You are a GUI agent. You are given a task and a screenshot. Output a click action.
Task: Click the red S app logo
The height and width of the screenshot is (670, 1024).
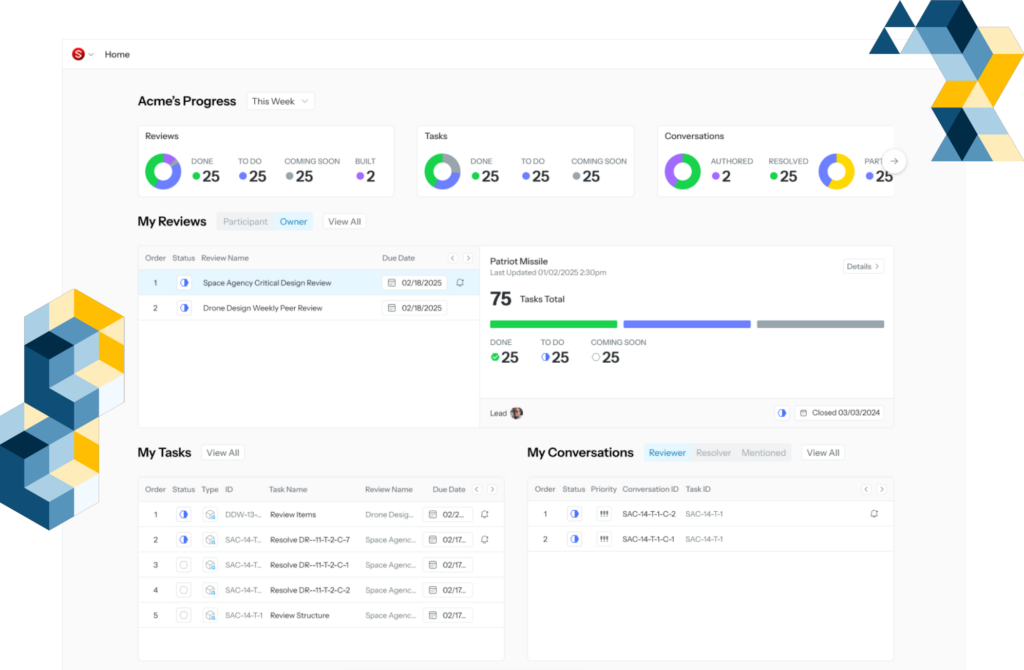click(78, 54)
